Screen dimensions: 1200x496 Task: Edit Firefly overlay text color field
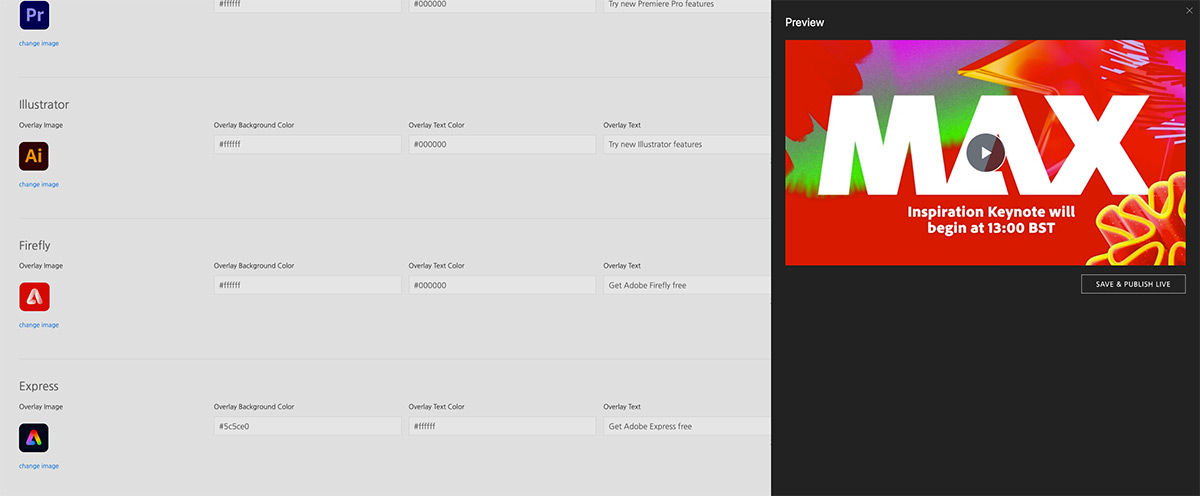pyautogui.click(x=502, y=285)
